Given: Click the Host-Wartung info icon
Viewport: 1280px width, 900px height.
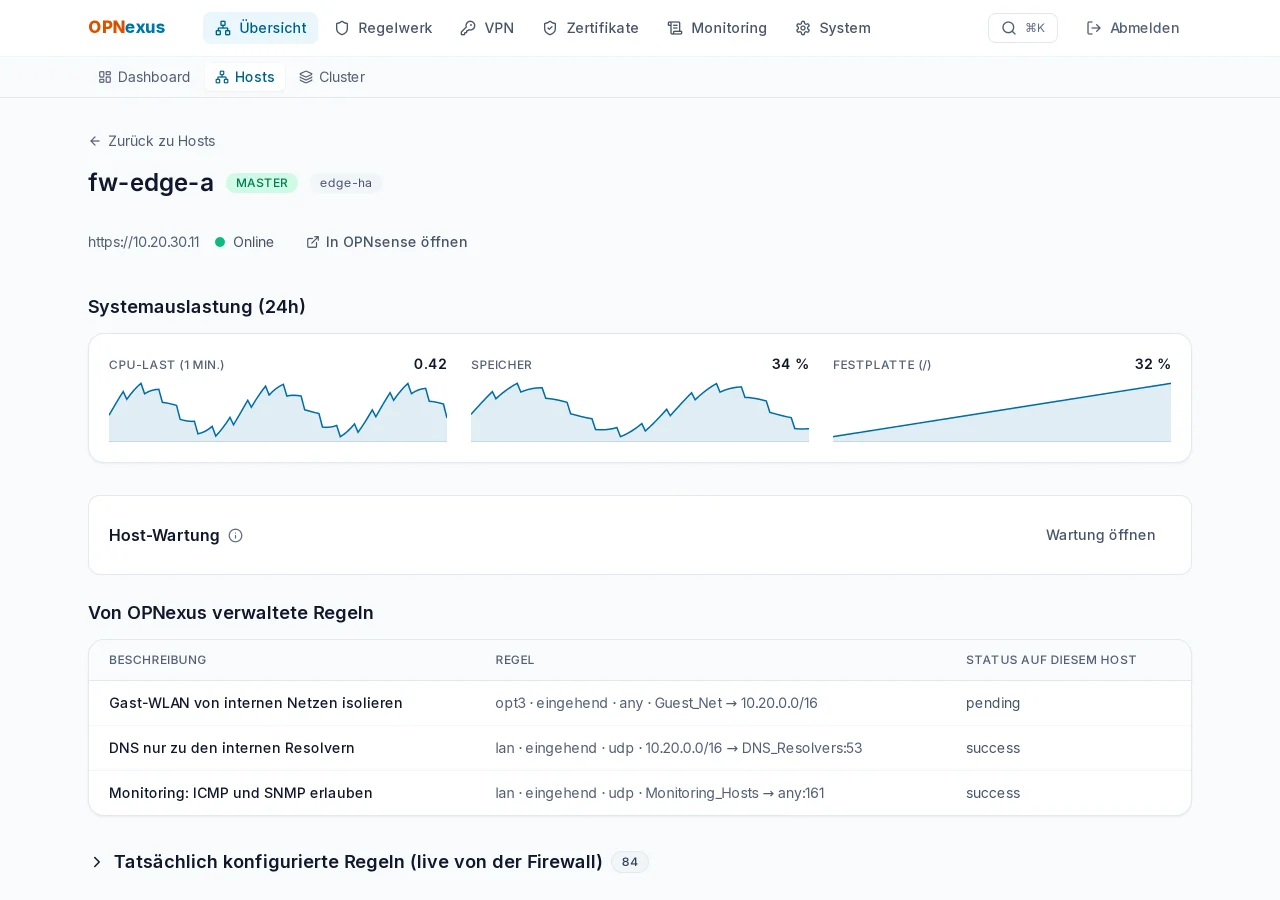Looking at the screenshot, I should tap(236, 535).
